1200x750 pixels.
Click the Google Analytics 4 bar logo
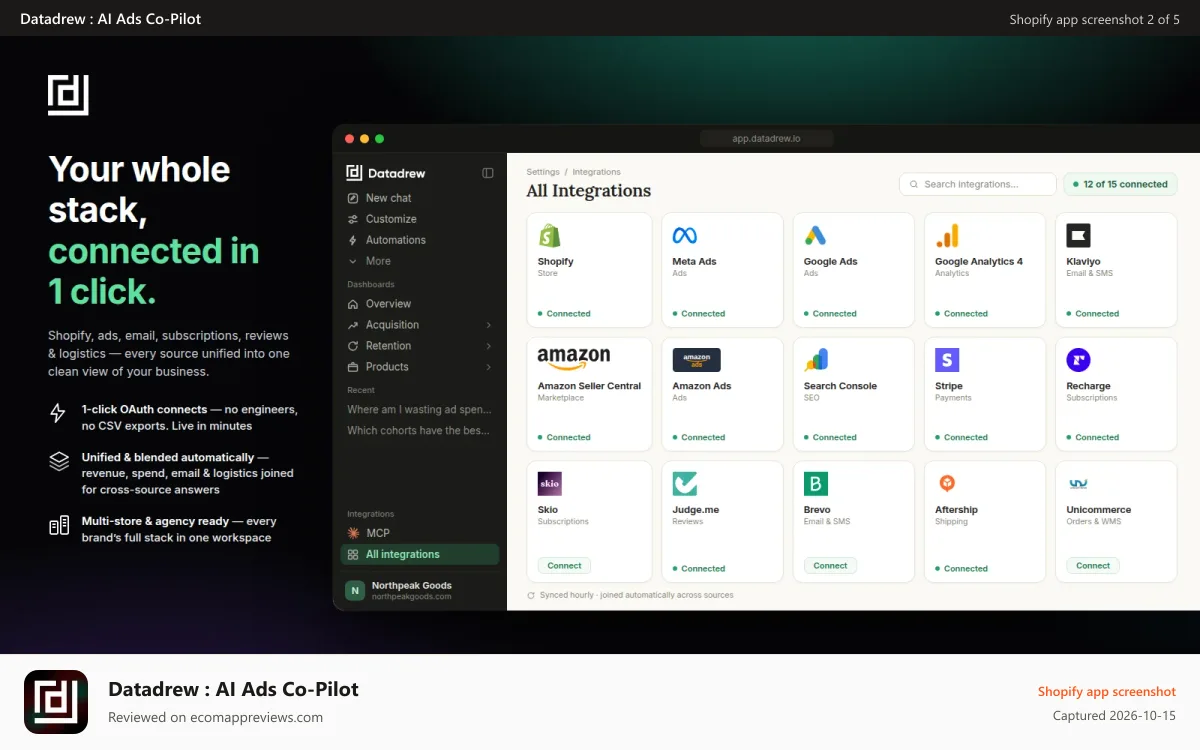coord(947,236)
